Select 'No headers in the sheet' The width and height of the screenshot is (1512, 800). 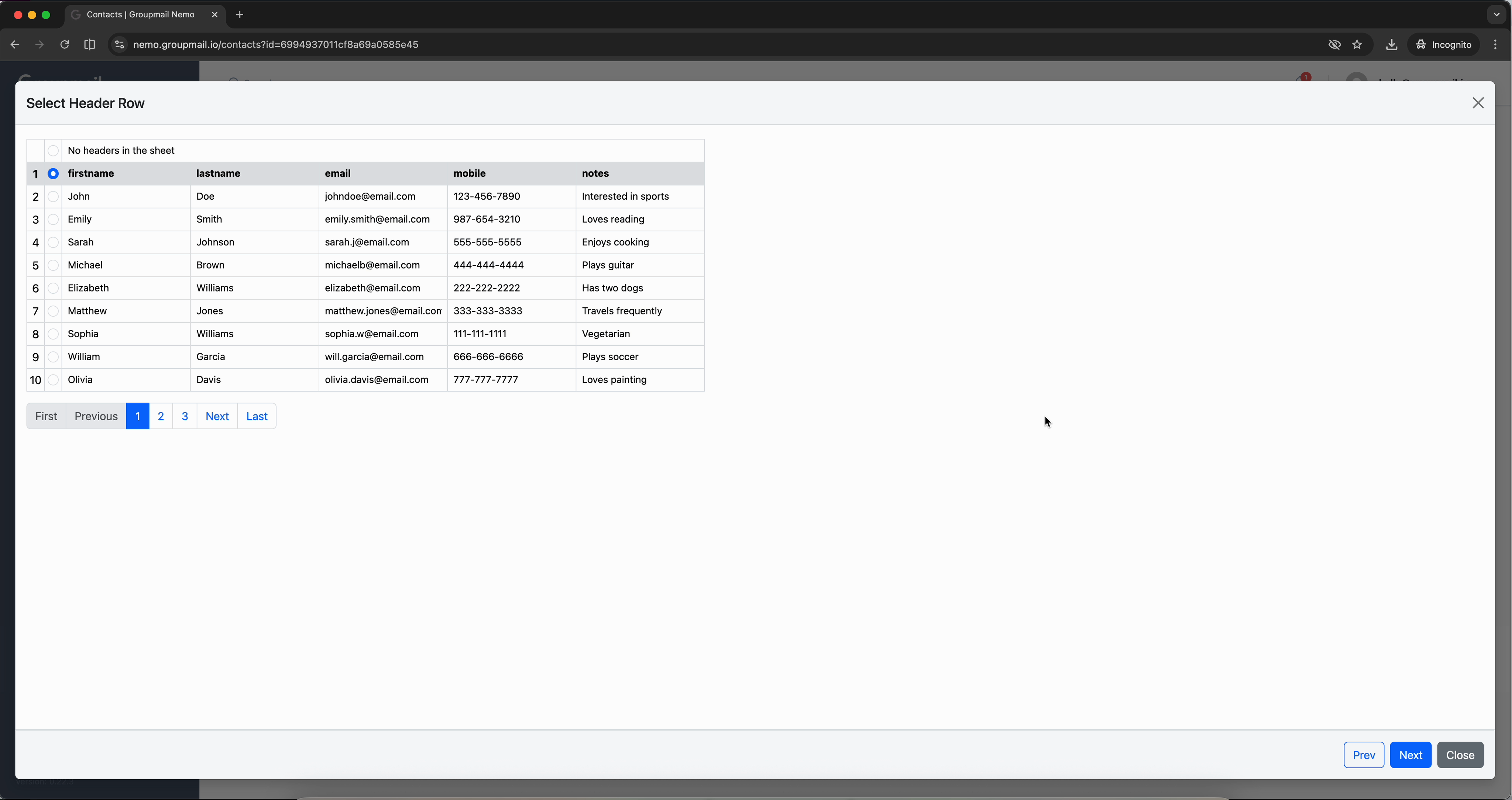(x=54, y=150)
